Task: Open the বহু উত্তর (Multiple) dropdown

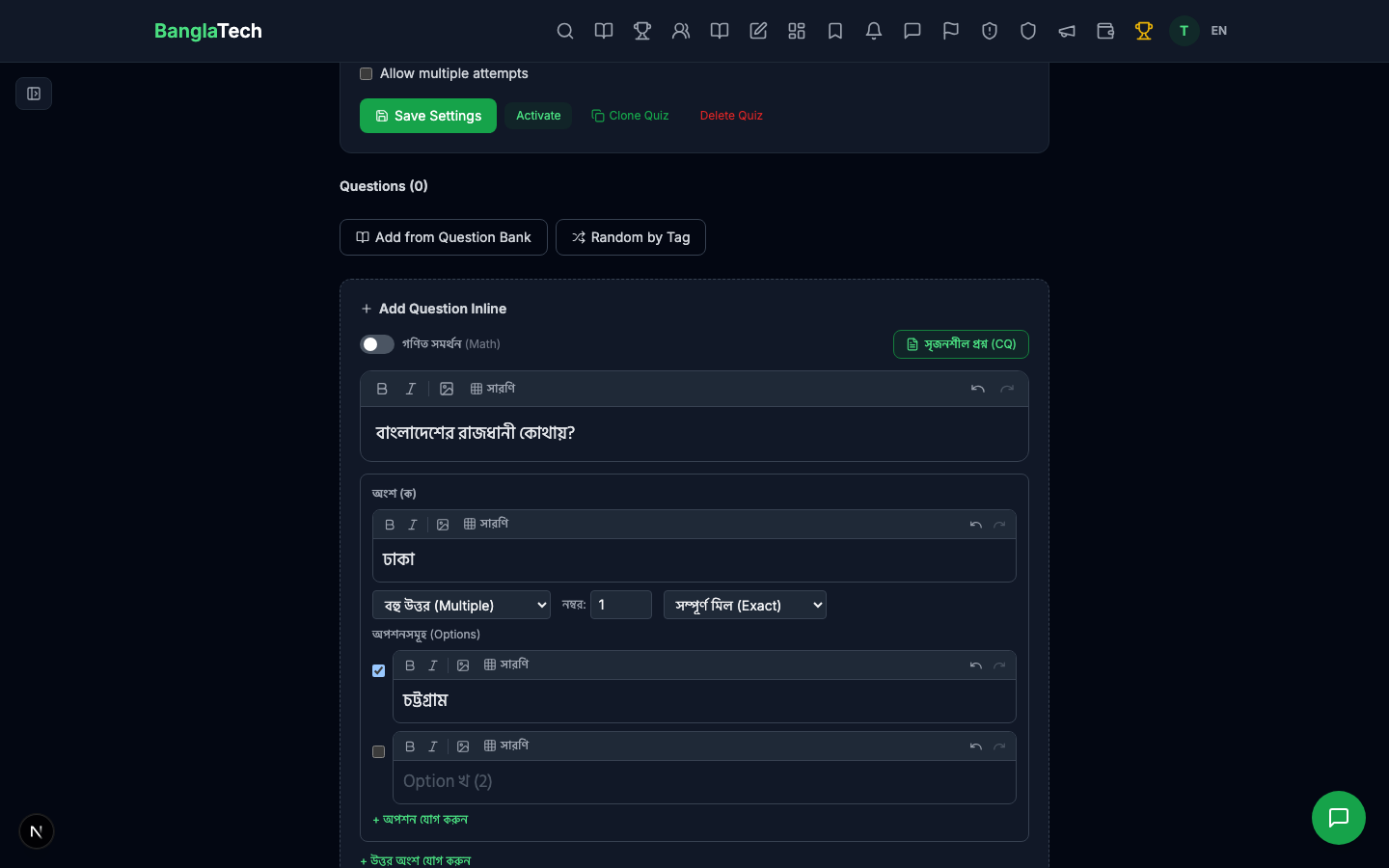Action: [x=461, y=605]
